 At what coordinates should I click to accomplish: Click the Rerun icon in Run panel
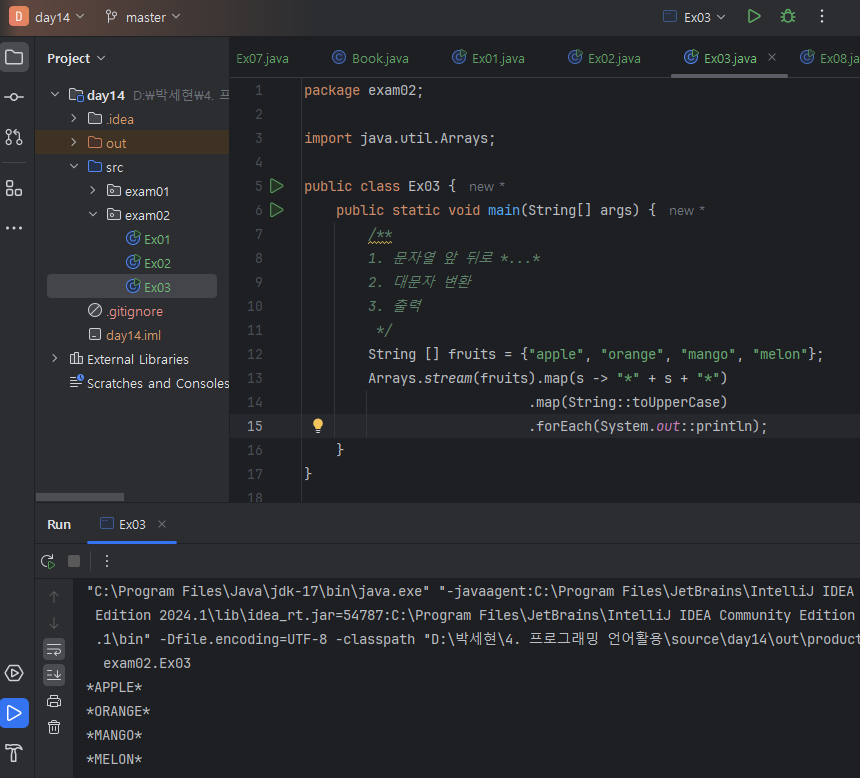[x=47, y=561]
